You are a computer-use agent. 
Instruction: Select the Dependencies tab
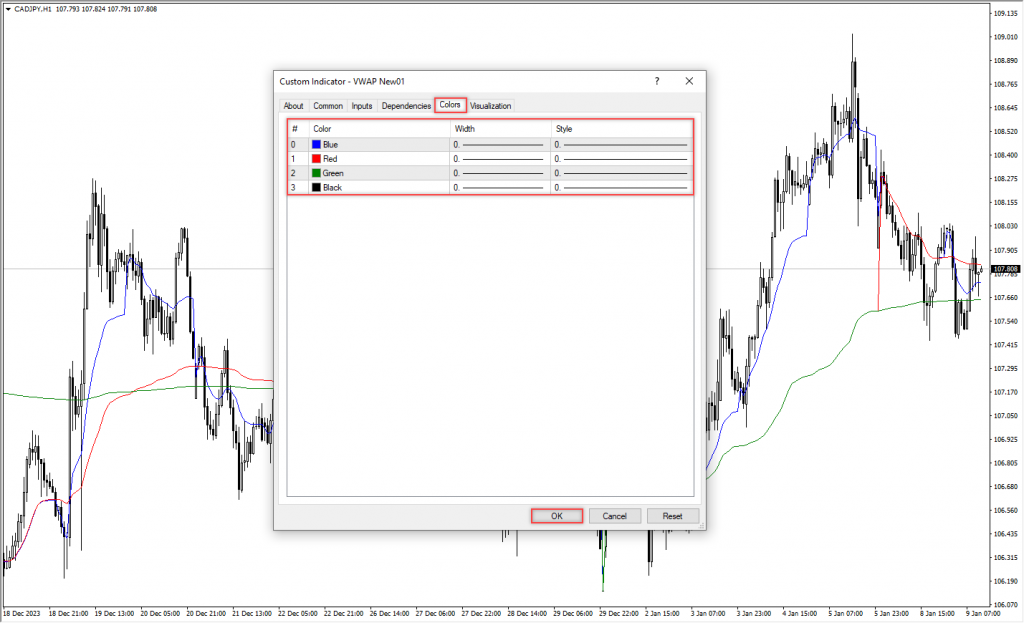click(x=406, y=106)
